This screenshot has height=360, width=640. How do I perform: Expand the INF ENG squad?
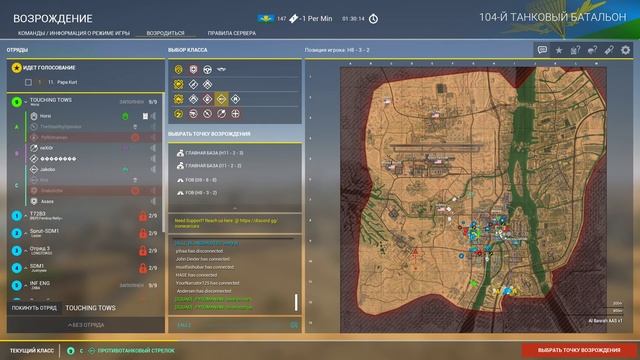click(26, 285)
